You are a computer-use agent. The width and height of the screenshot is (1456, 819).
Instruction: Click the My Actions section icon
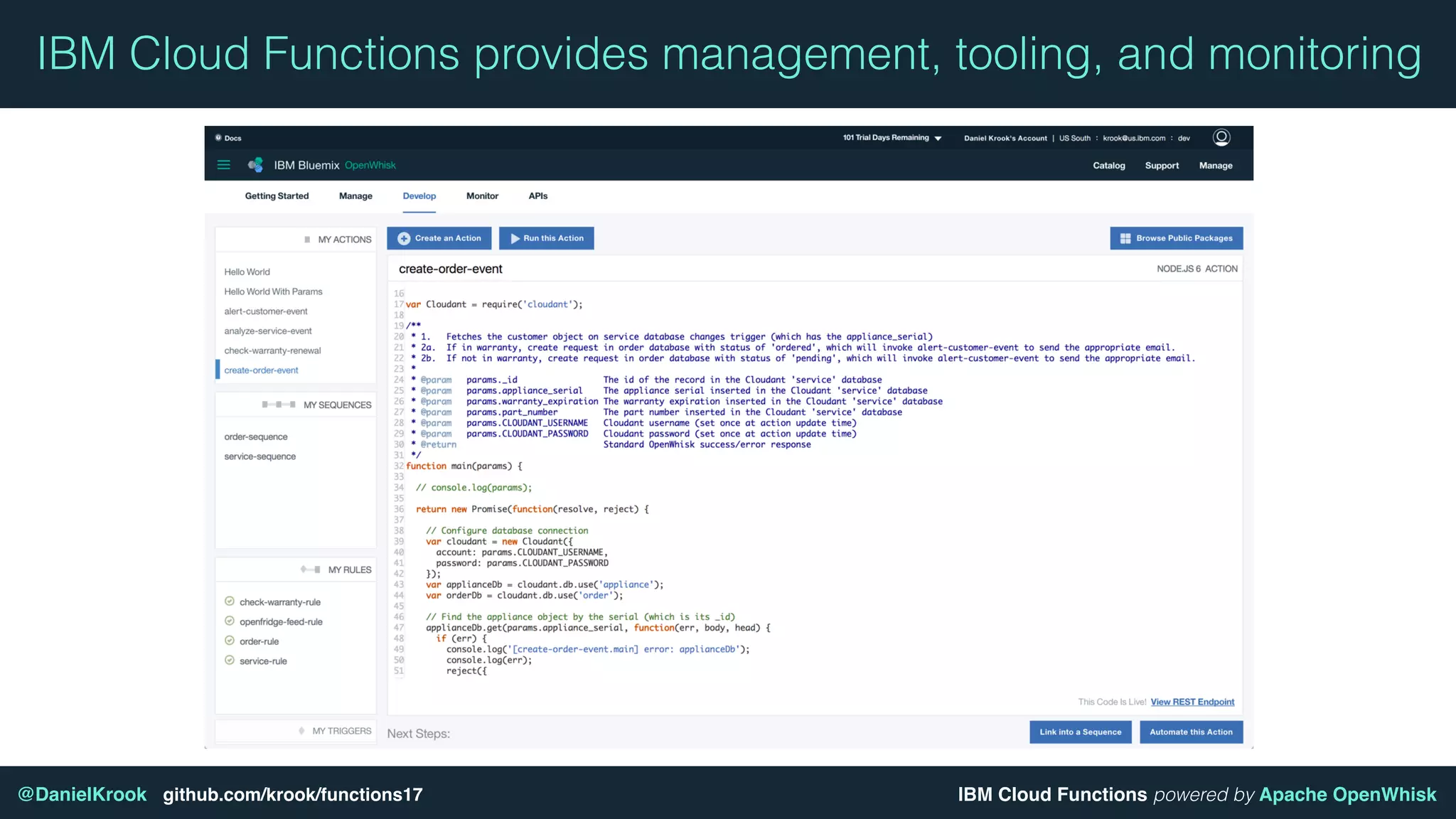pos(307,240)
